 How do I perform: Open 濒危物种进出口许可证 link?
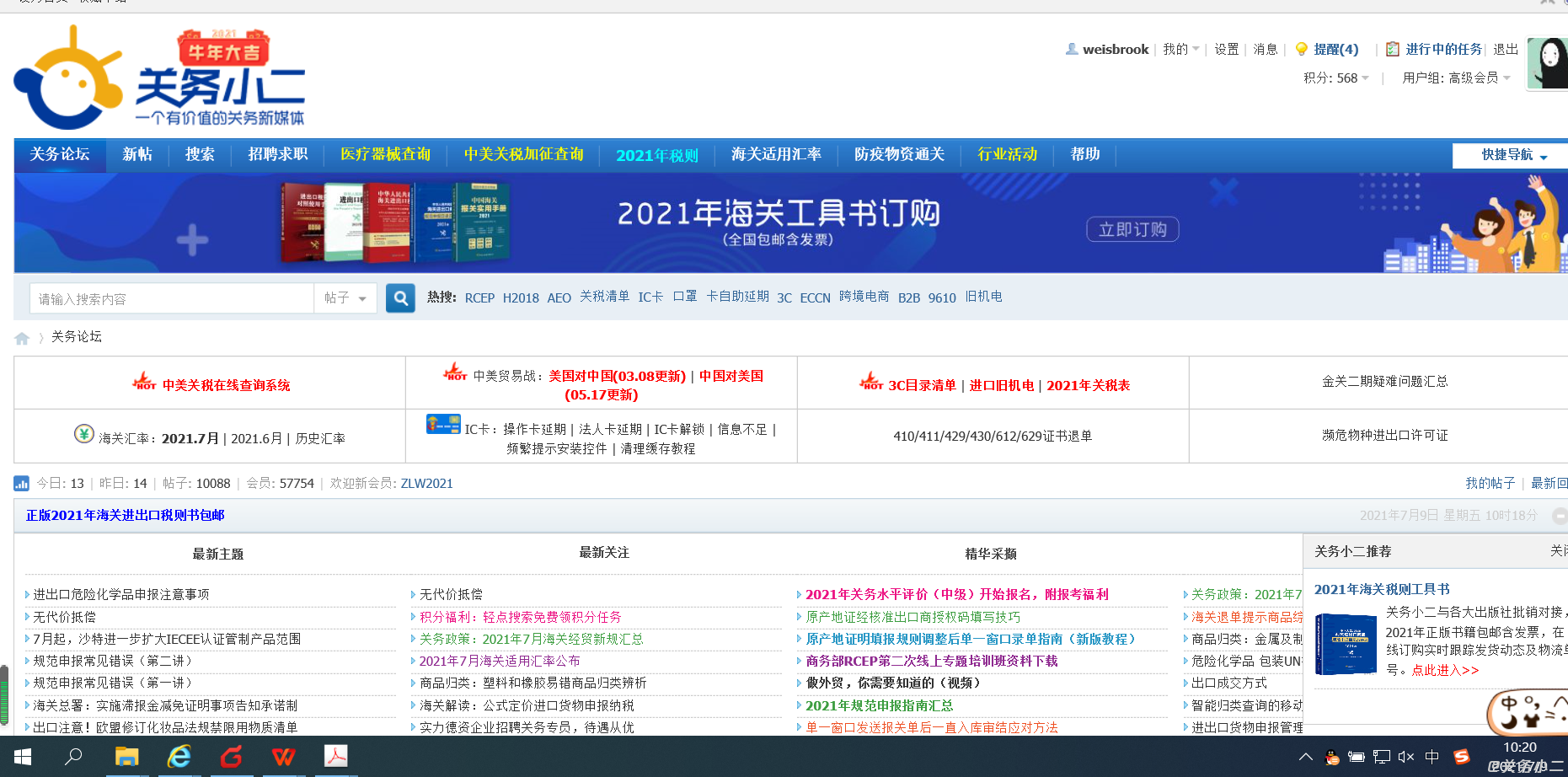(1384, 436)
